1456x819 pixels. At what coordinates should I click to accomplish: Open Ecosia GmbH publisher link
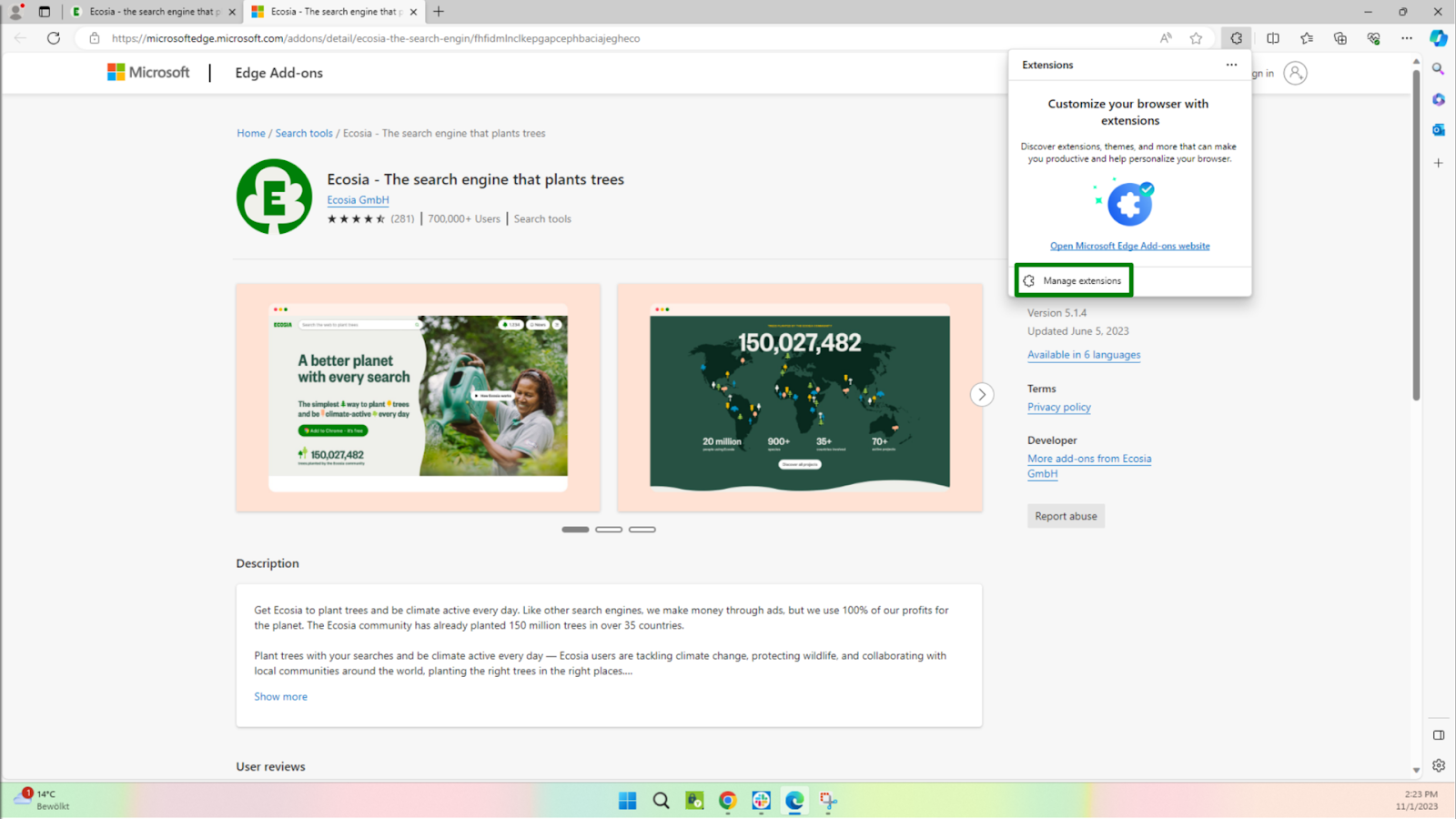coord(358,200)
